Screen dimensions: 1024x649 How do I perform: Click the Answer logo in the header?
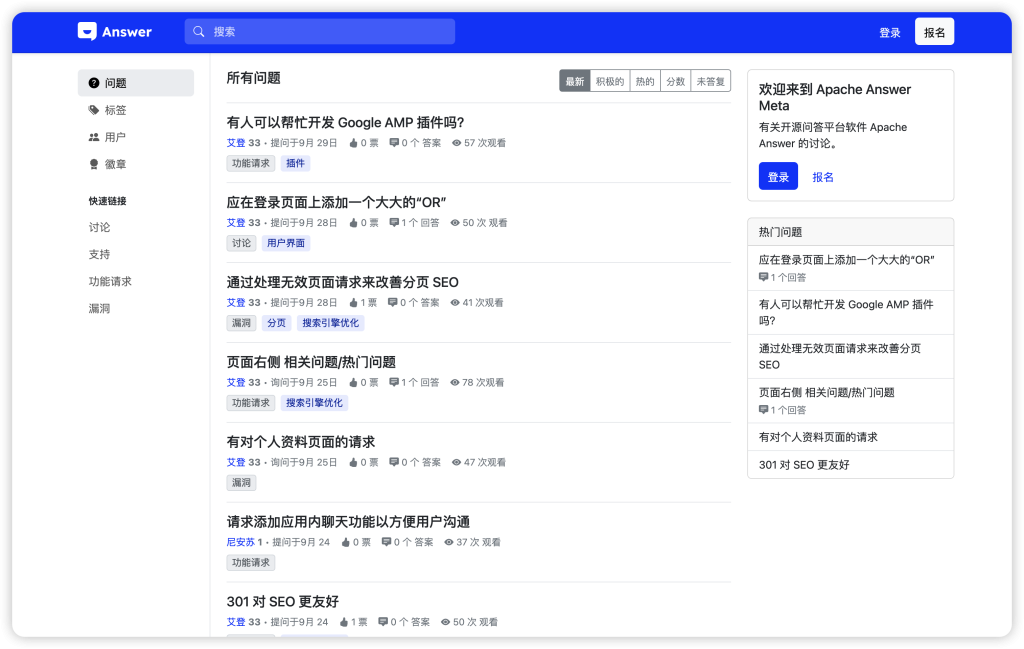(113, 31)
